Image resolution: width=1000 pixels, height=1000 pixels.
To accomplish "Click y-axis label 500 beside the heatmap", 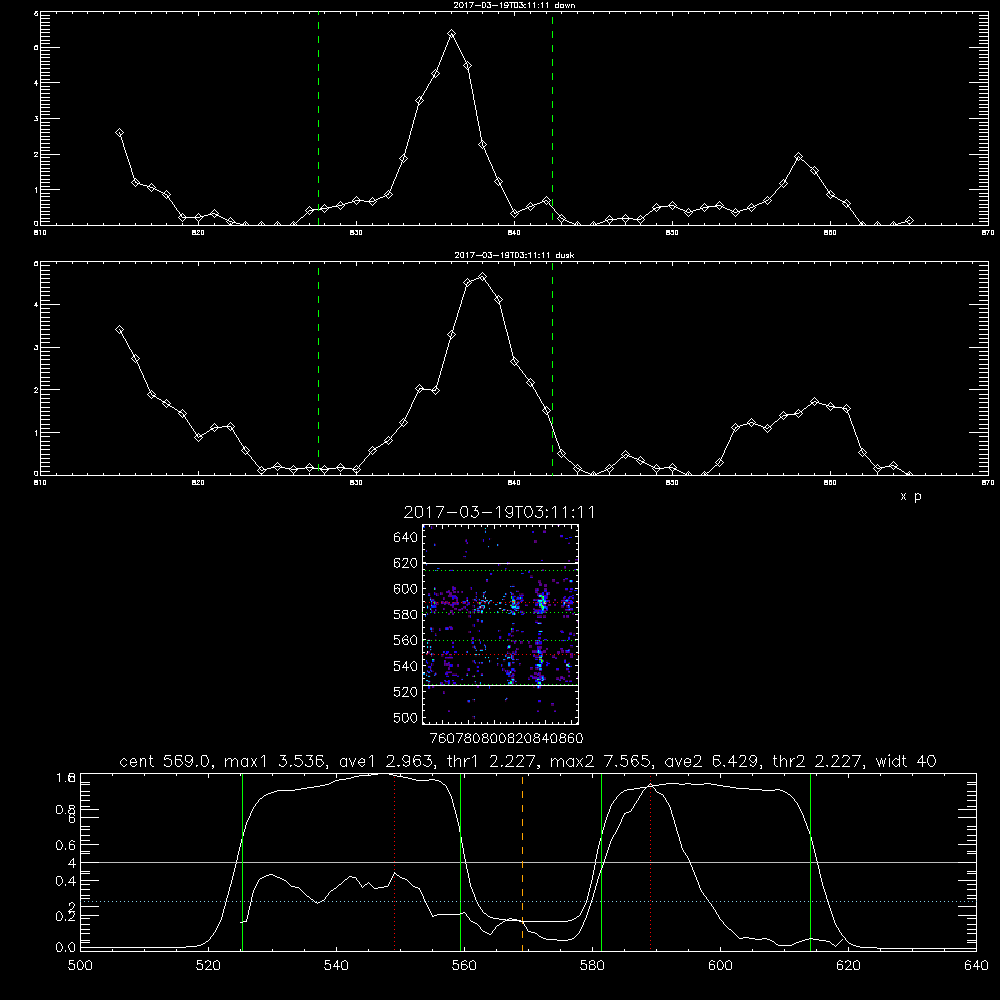I will (406, 717).
